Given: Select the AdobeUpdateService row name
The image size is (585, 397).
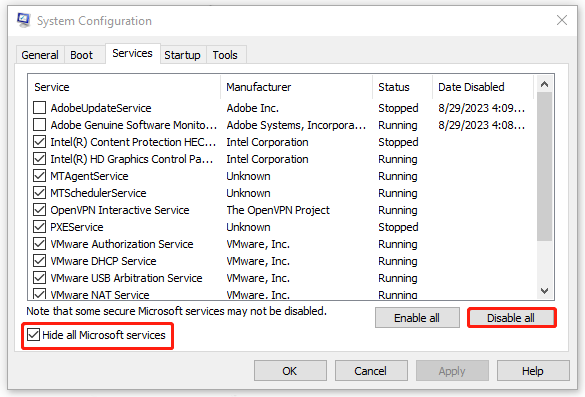Looking at the screenshot, I should [x=101, y=108].
